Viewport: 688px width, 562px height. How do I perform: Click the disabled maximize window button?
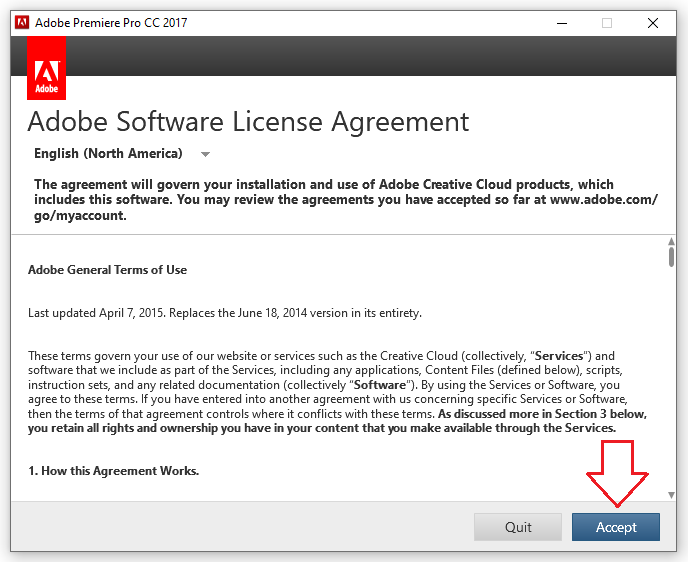click(607, 23)
